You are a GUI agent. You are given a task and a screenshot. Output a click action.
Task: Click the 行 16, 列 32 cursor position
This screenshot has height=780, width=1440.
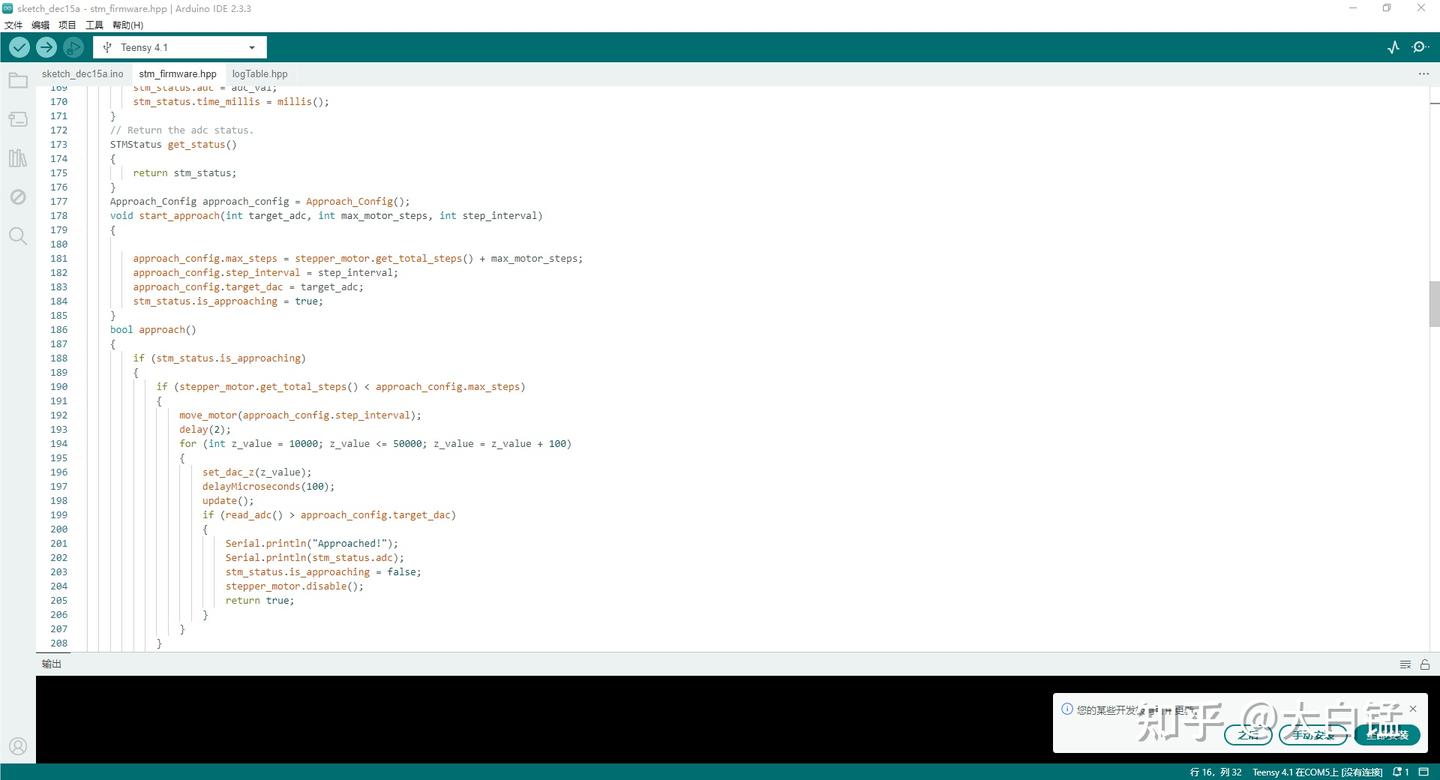pyautogui.click(x=1215, y=772)
